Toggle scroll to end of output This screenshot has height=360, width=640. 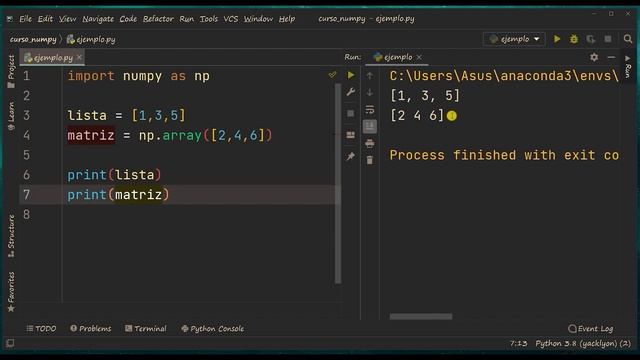coord(370,127)
